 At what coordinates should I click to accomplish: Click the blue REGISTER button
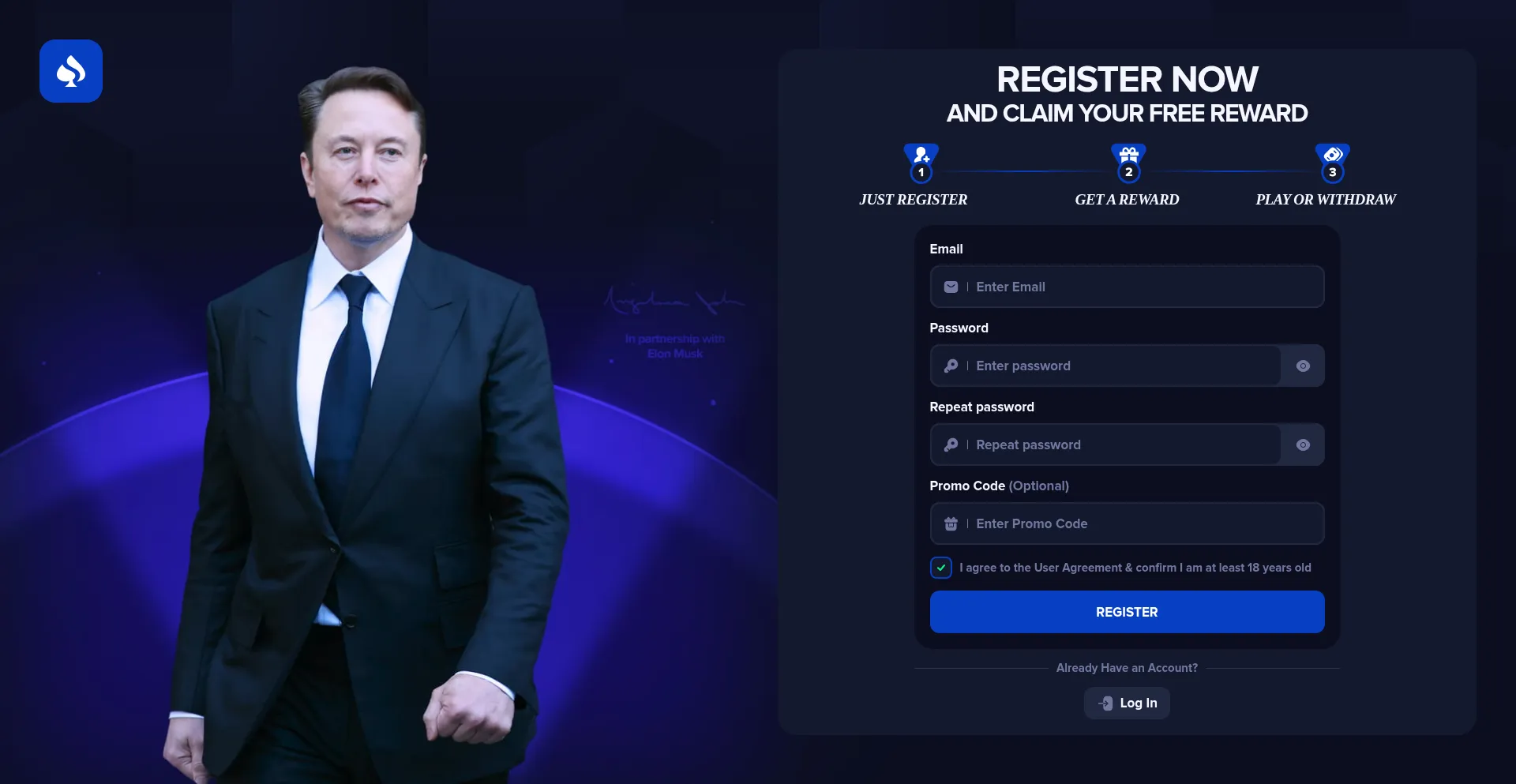tap(1127, 612)
